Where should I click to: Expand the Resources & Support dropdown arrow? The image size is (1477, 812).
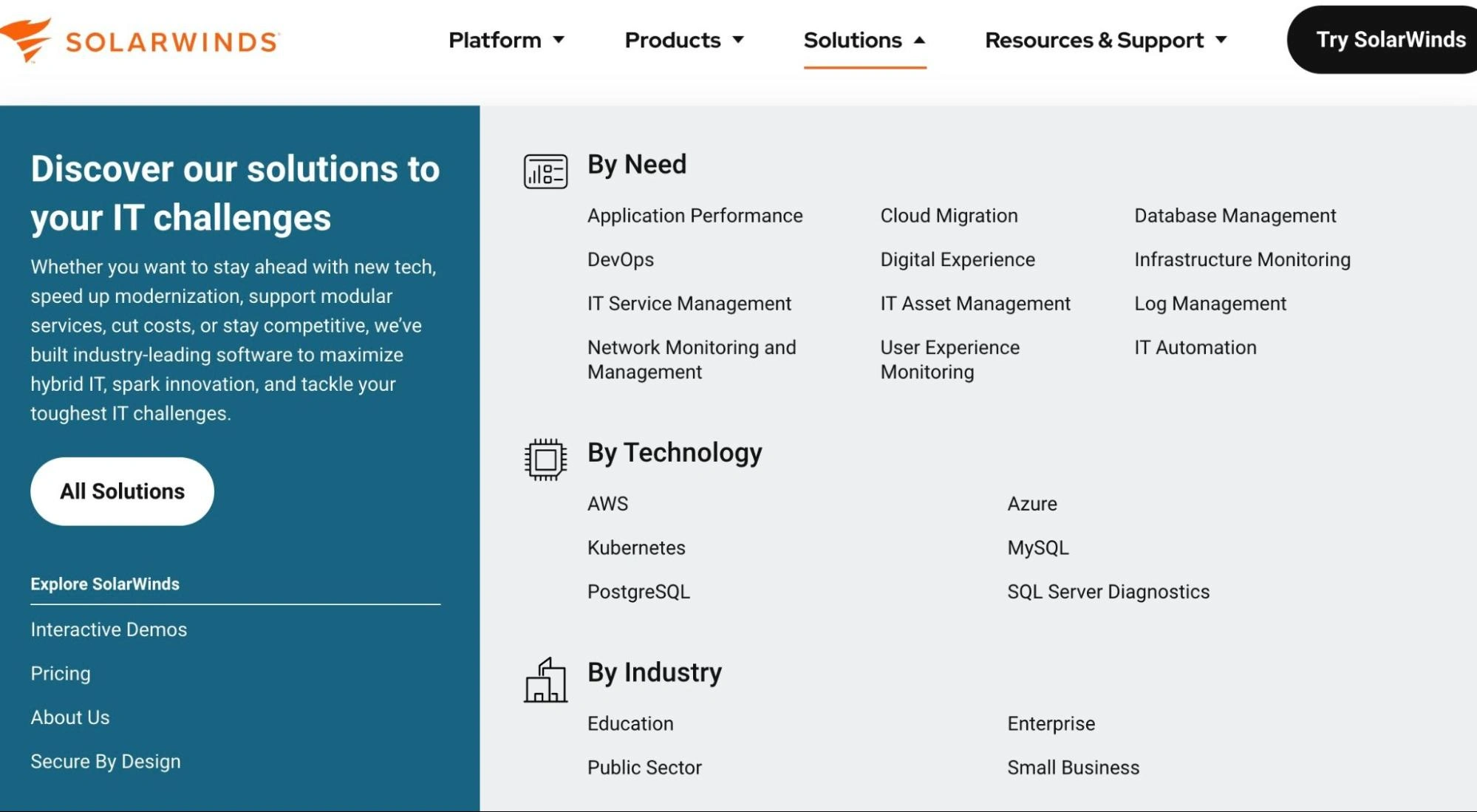(x=1221, y=40)
